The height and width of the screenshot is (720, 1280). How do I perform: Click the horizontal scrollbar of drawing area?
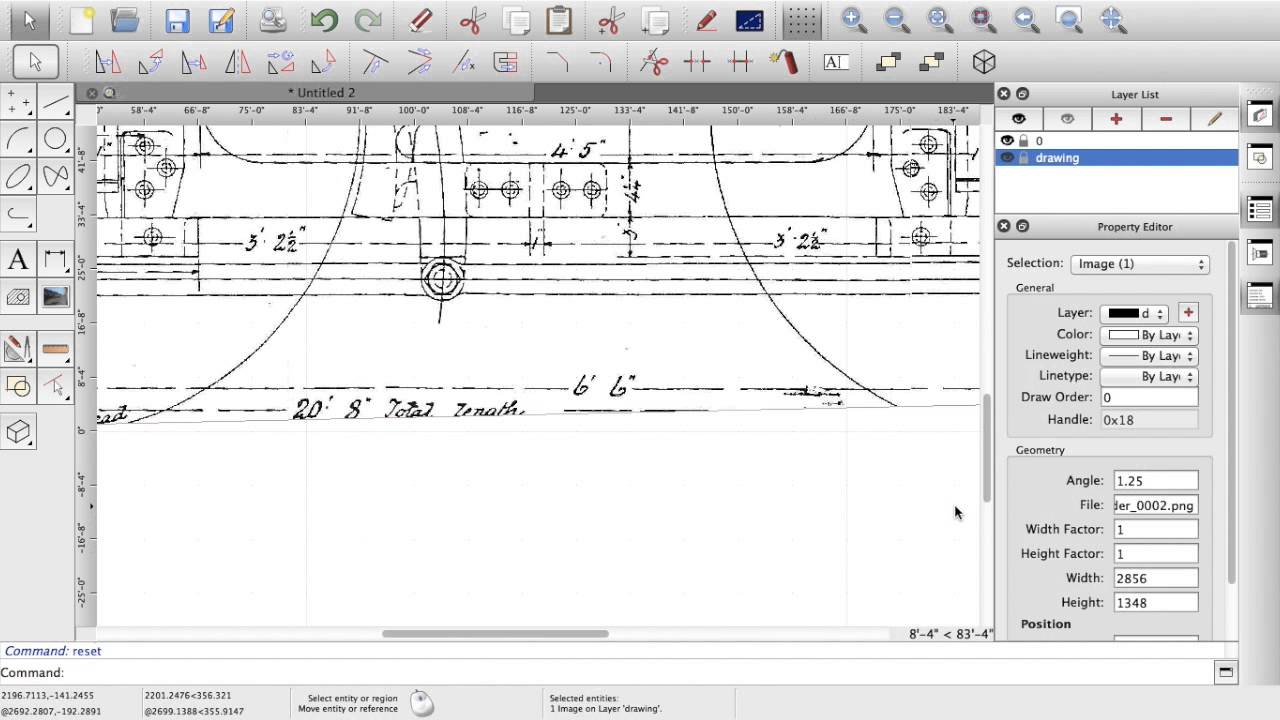click(x=495, y=634)
